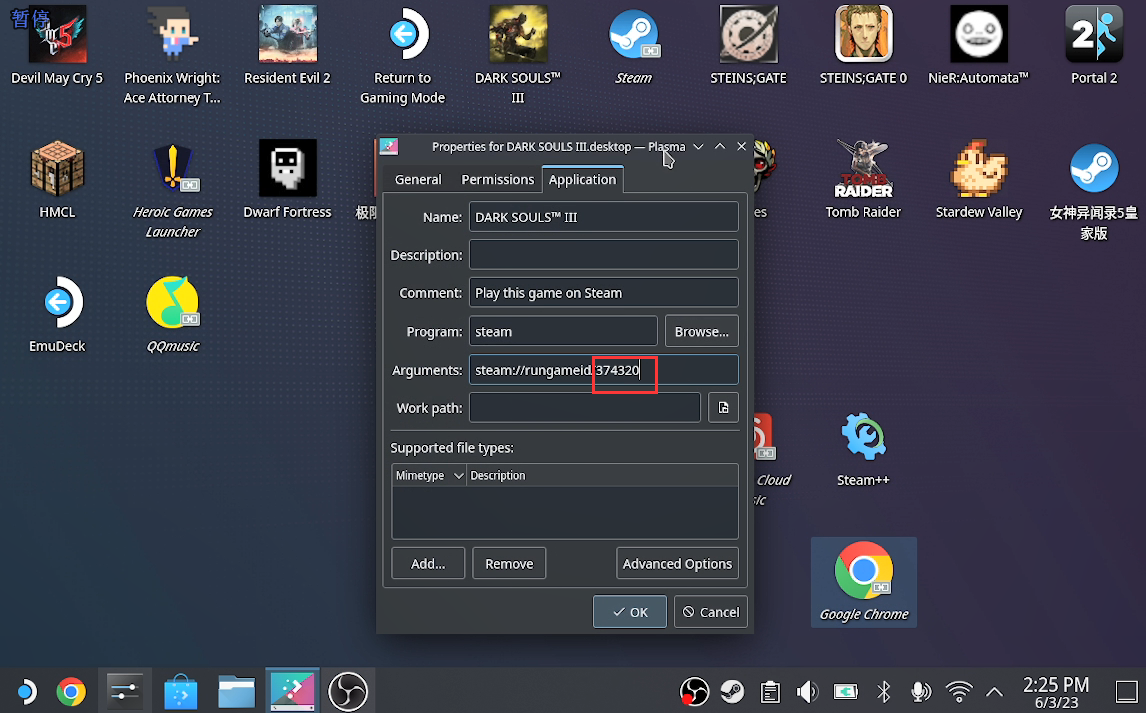Switch to the General tab

pyautogui.click(x=418, y=180)
